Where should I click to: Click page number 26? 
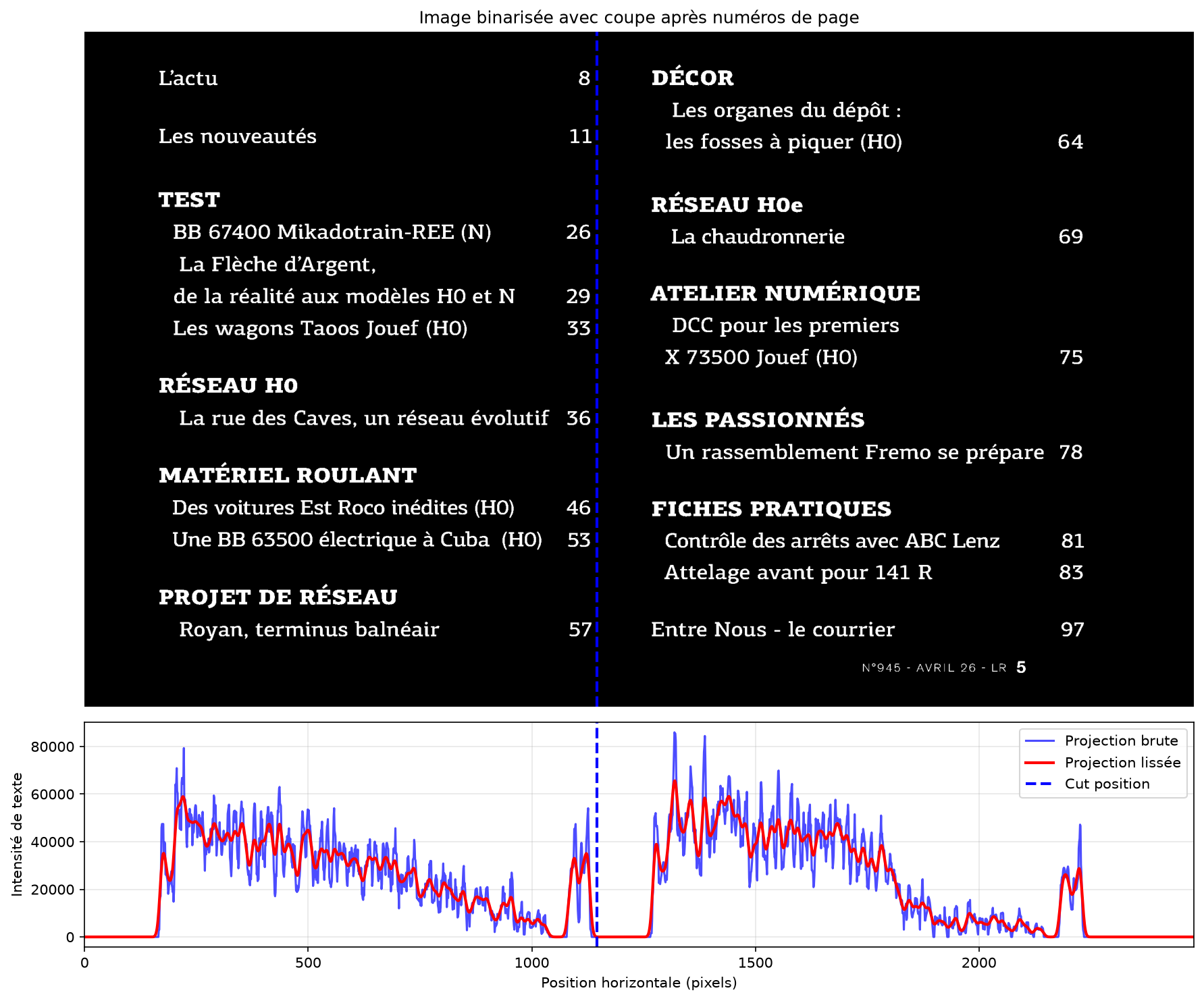tap(579, 232)
